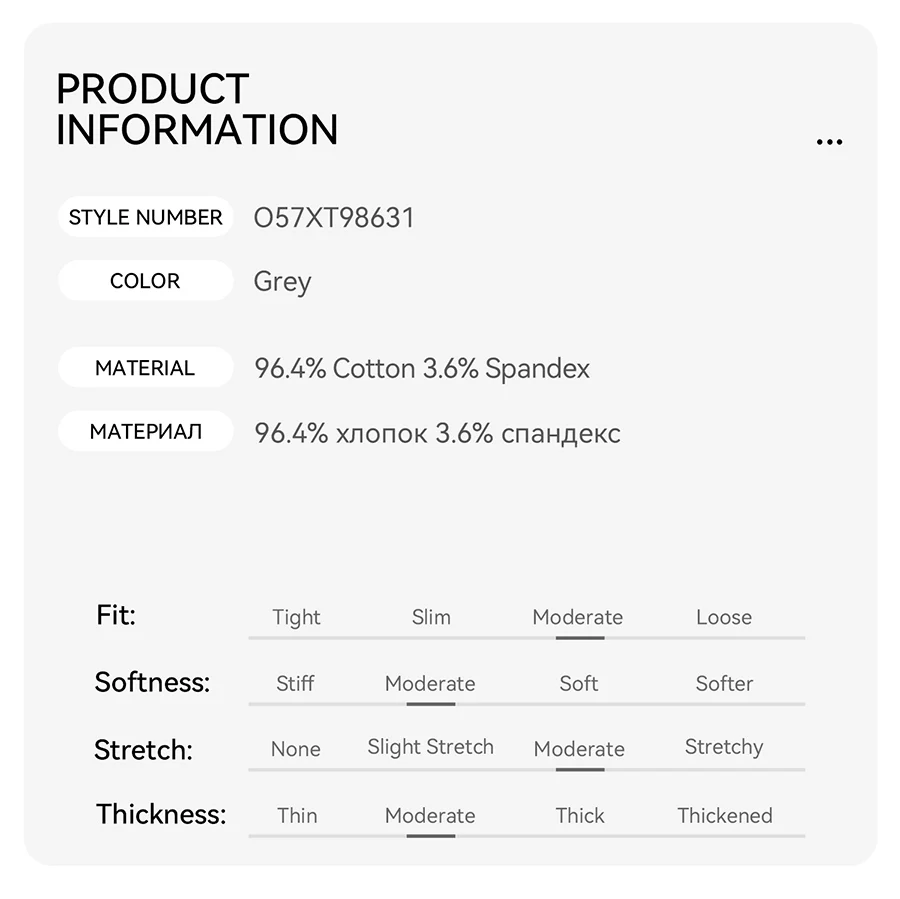Viewport: 900px width, 899px height.
Task: Set Stretch to None
Action: pyautogui.click(x=296, y=749)
